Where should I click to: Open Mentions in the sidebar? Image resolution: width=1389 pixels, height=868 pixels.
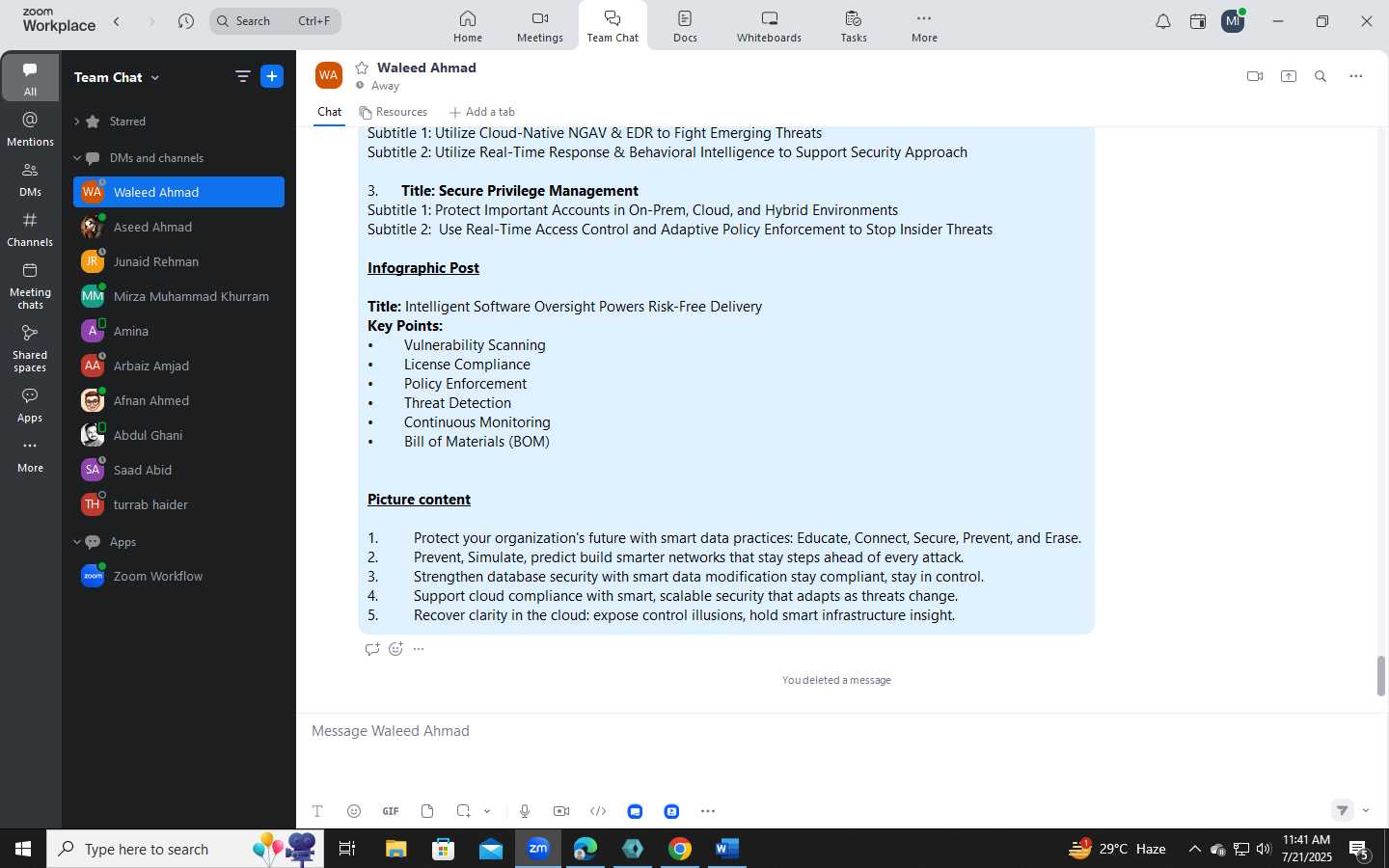30,129
